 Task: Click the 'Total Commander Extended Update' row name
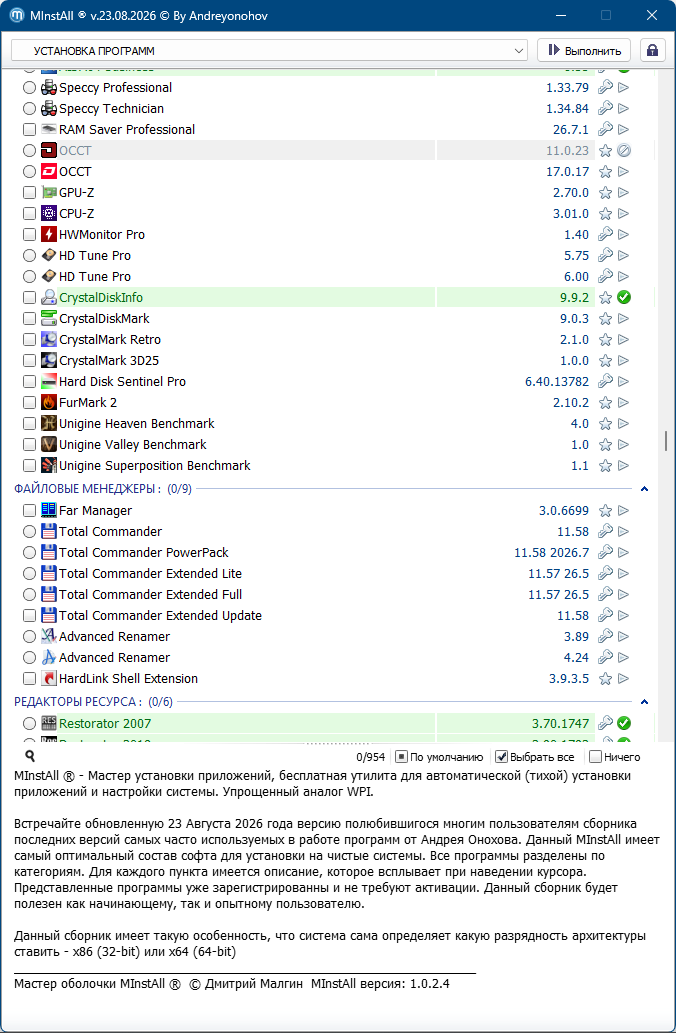tap(160, 615)
